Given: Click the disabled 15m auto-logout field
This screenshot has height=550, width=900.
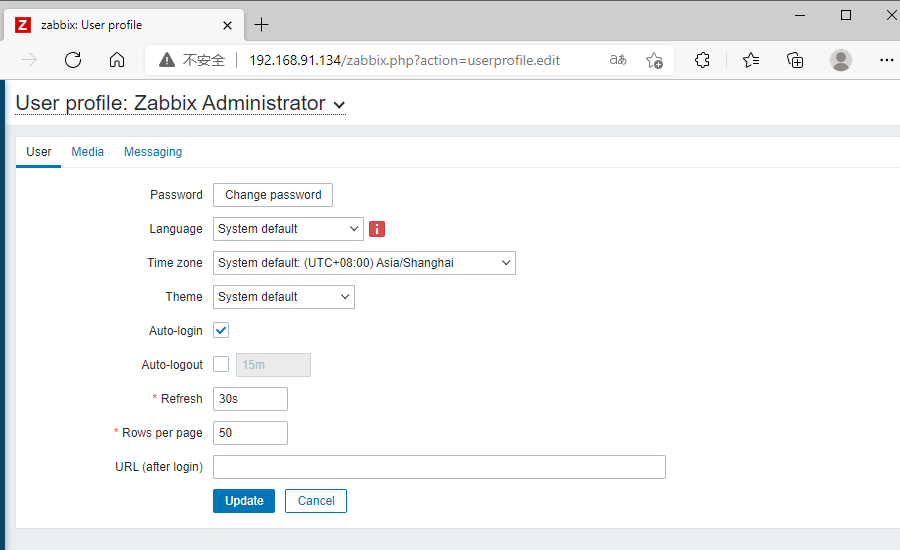Looking at the screenshot, I should [x=273, y=365].
